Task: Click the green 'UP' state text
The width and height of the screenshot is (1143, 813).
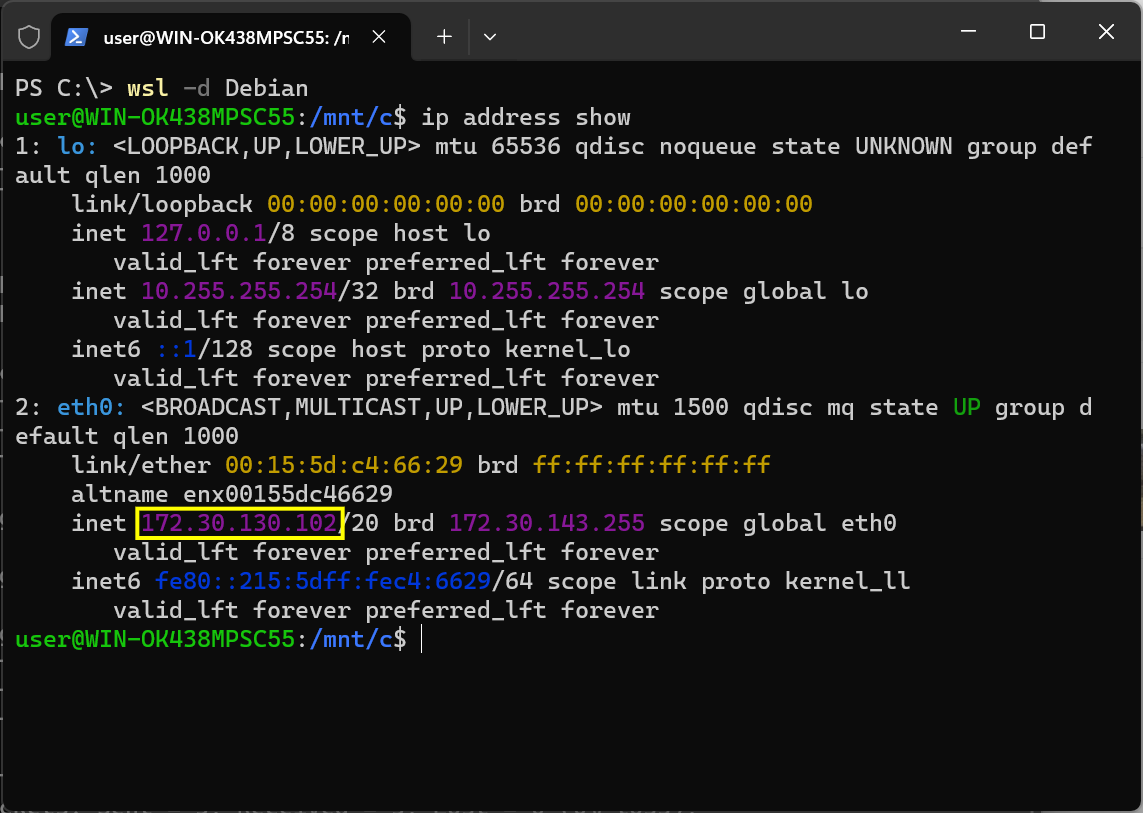Action: click(967, 408)
